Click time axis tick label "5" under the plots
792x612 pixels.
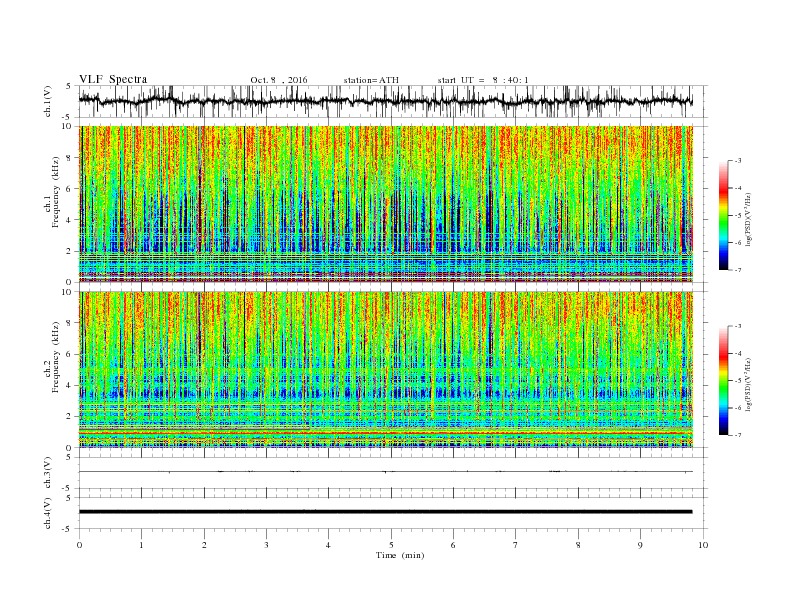point(391,545)
